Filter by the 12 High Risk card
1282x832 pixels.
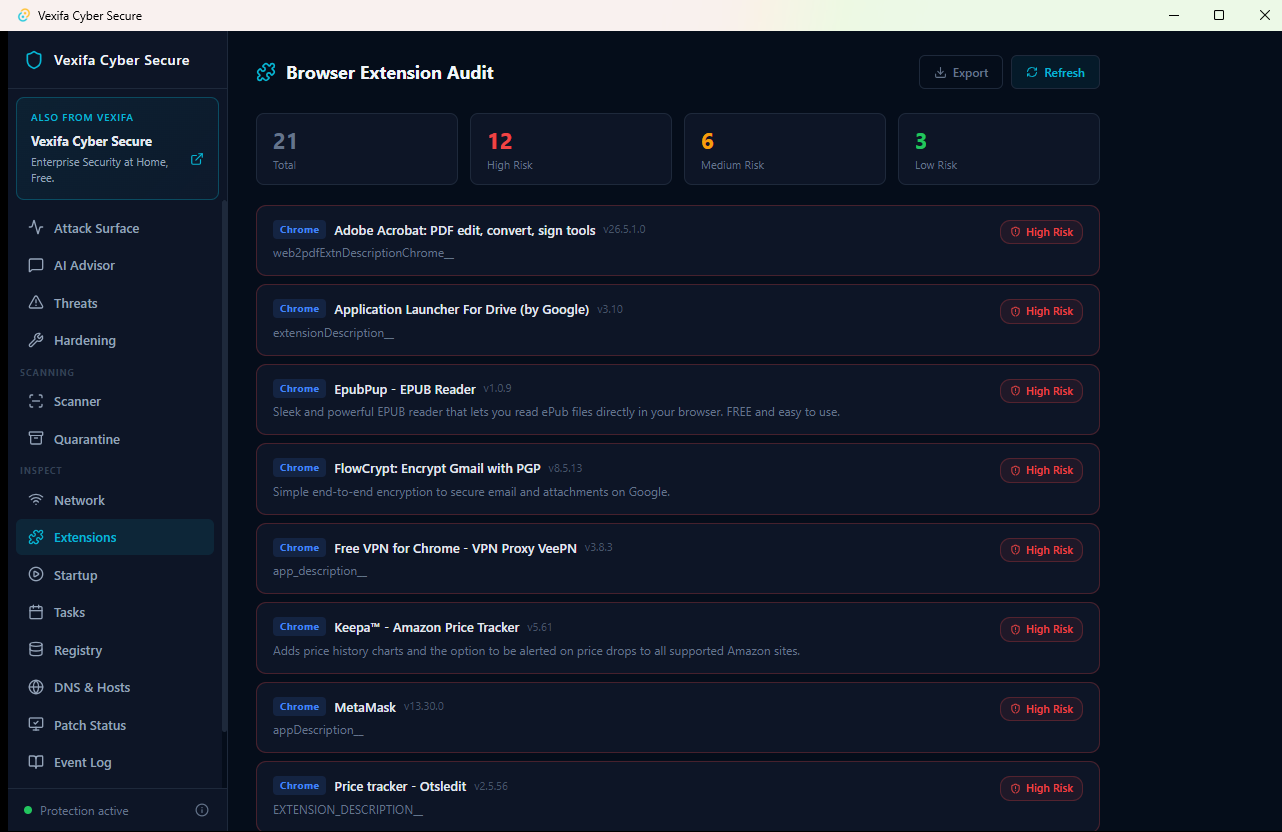click(571, 149)
